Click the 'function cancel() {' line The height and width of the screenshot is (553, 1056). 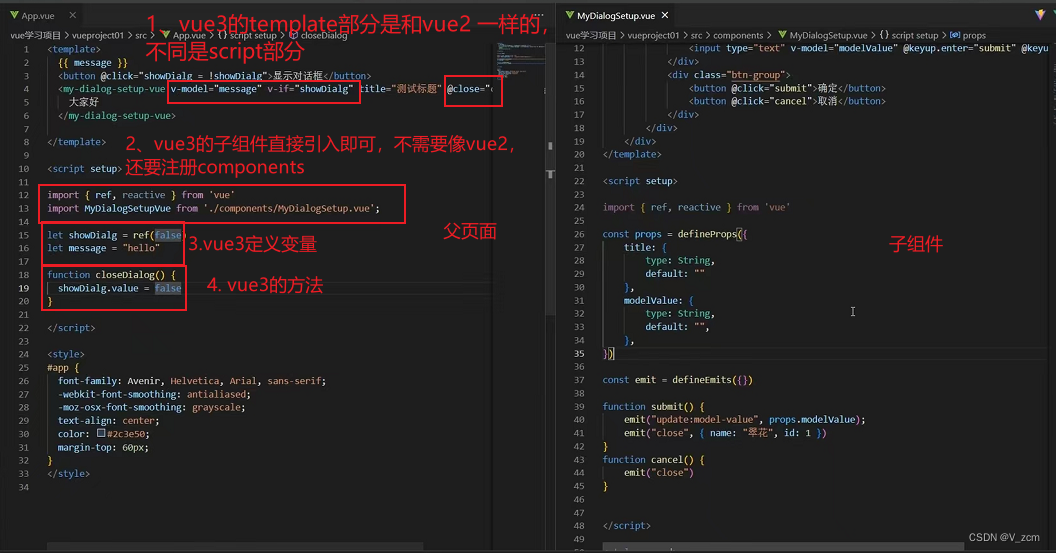point(653,460)
